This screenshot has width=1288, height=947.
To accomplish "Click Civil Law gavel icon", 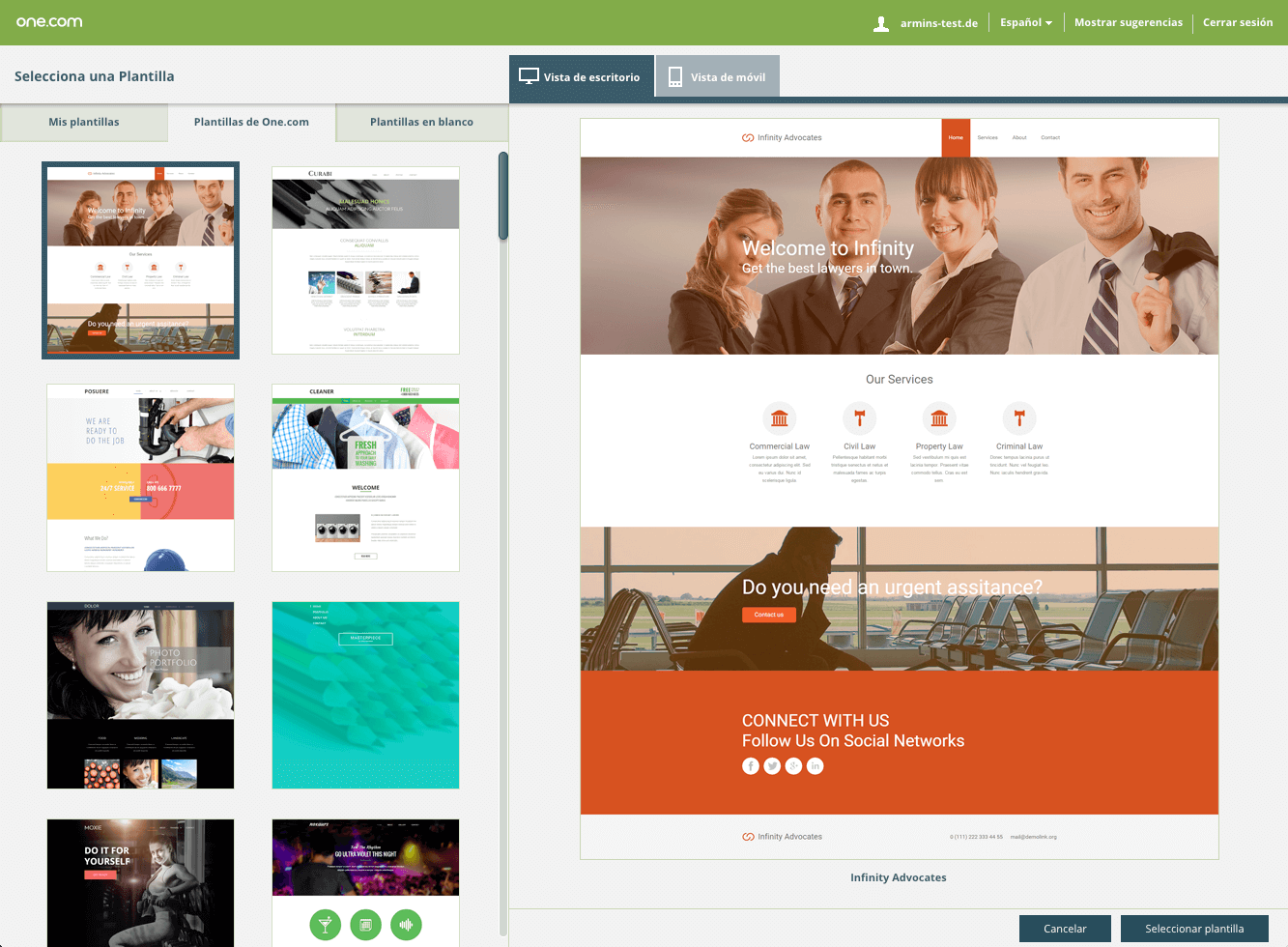I will (x=859, y=418).
